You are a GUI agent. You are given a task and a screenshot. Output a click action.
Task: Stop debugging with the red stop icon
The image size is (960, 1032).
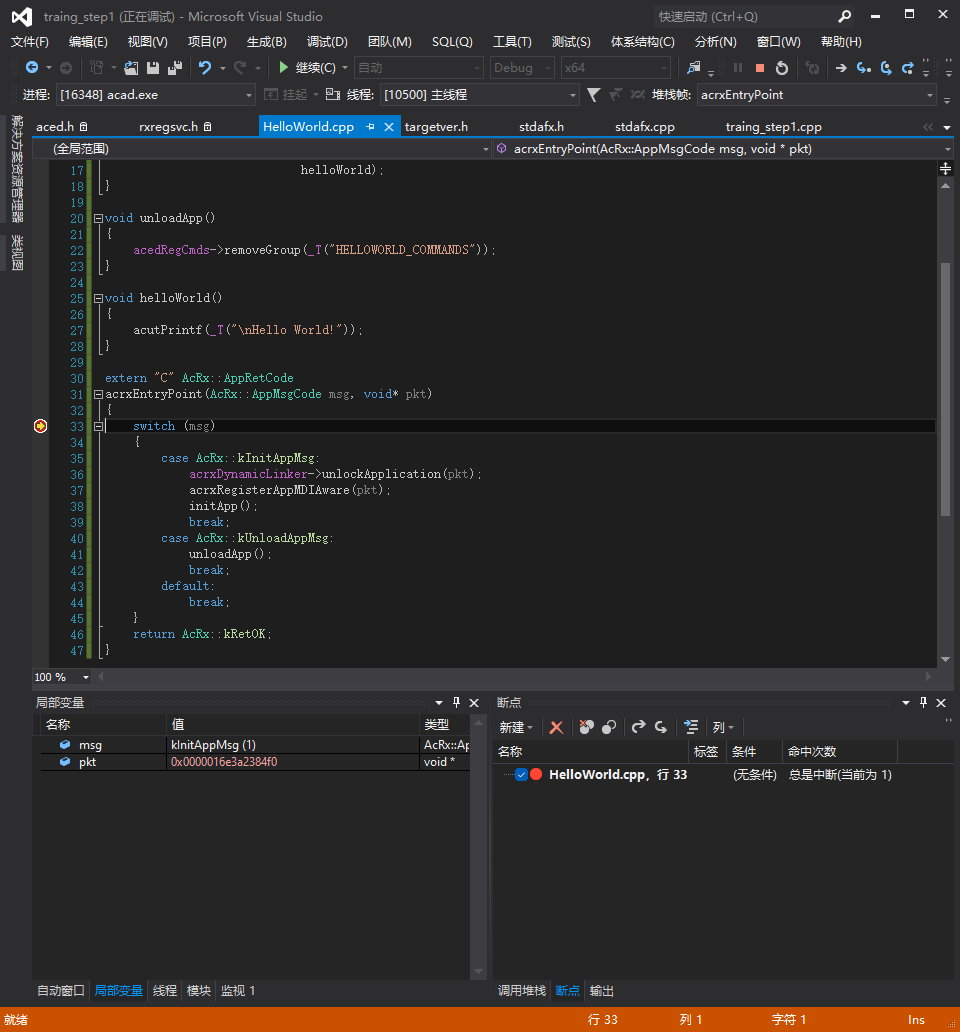click(x=760, y=68)
